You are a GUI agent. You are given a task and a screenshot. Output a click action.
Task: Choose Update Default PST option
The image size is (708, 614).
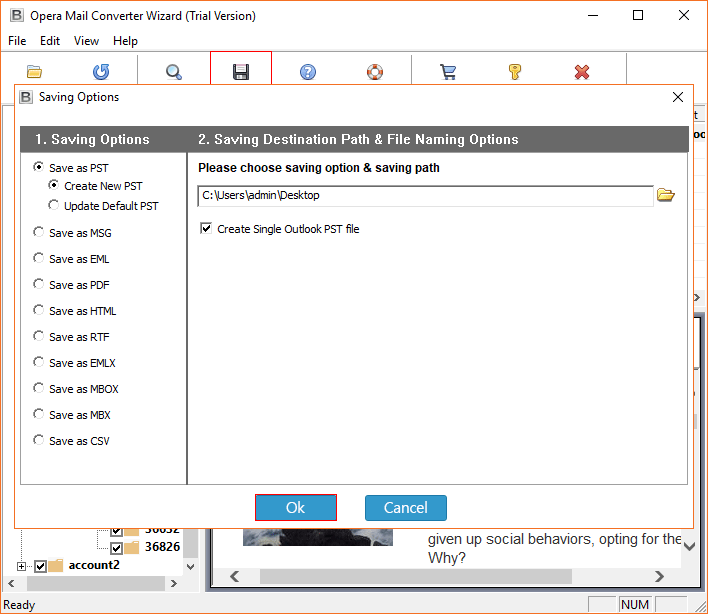pyautogui.click(x=54, y=205)
